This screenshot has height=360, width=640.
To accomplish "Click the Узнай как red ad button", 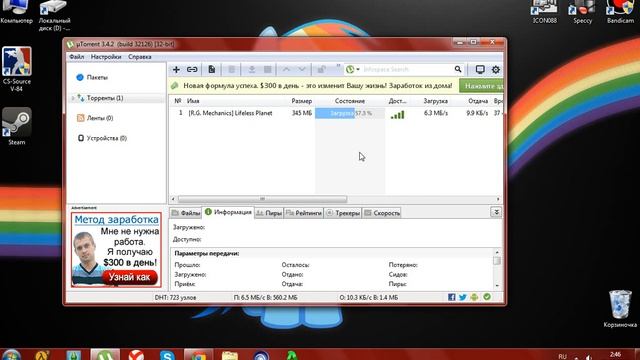I will pyautogui.click(x=129, y=277).
